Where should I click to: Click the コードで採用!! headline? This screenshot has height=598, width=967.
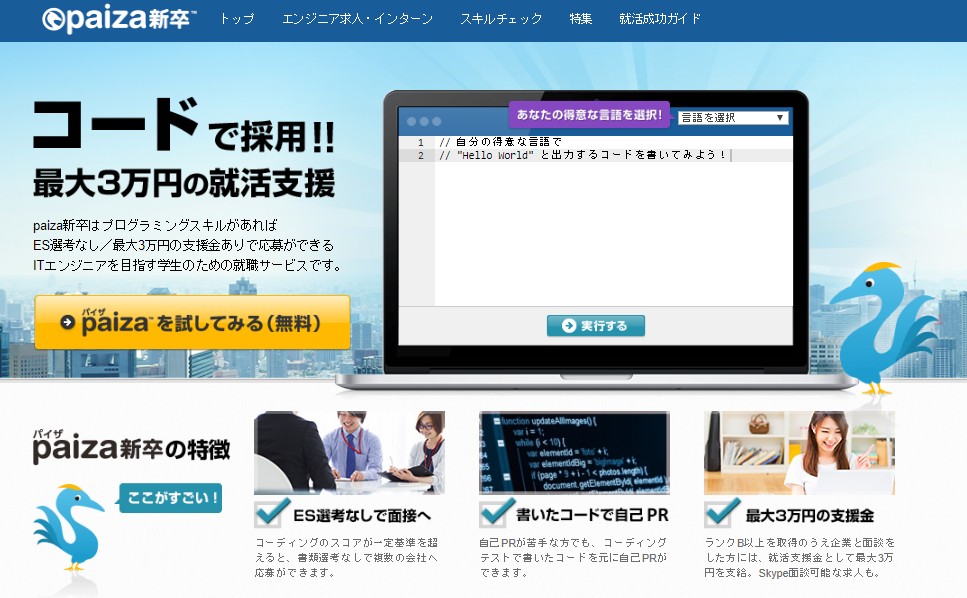pos(183,126)
